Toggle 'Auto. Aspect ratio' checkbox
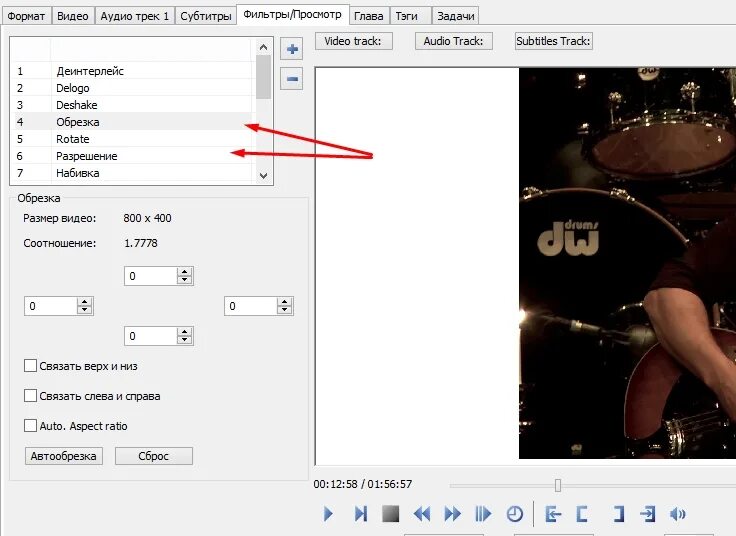Screen dimensions: 736x536 tap(30, 426)
